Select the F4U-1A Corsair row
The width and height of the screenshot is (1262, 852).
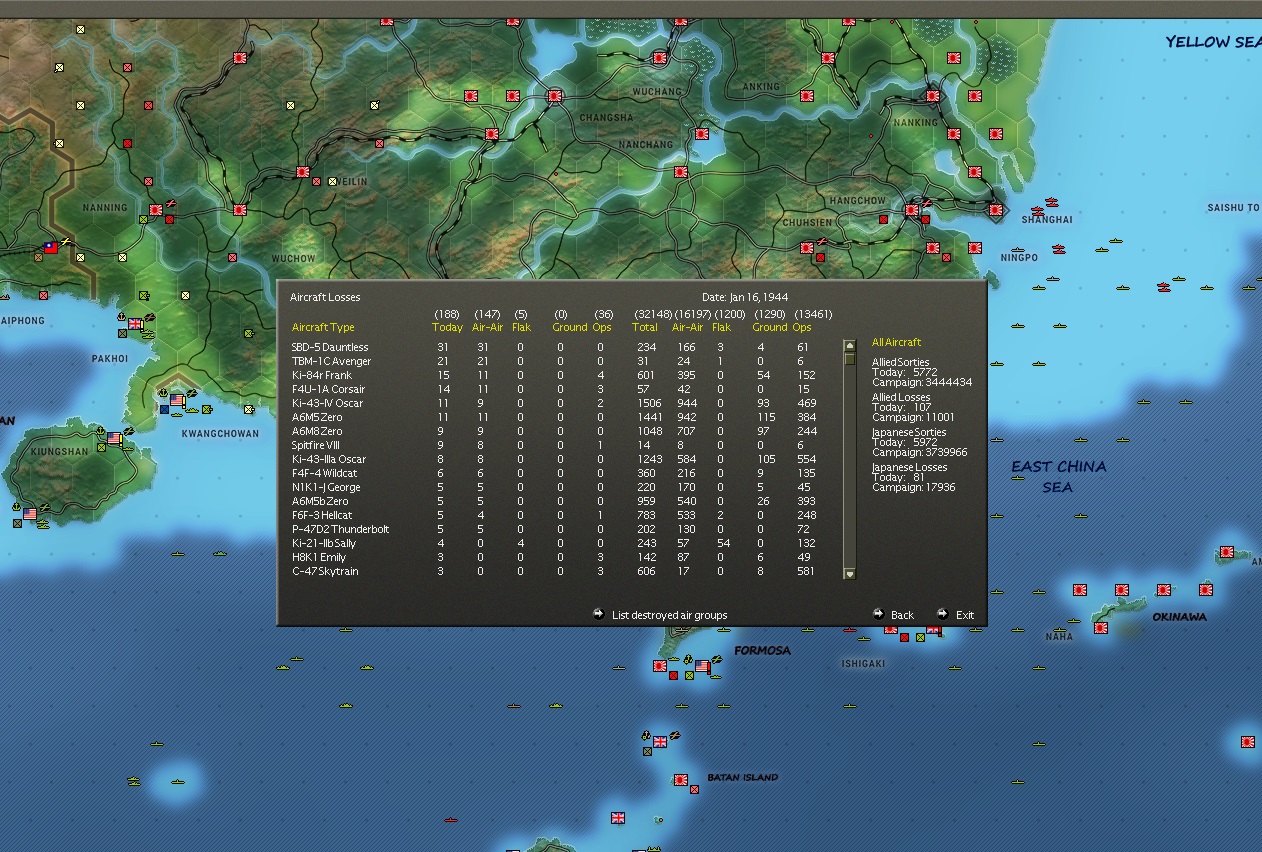[555, 389]
